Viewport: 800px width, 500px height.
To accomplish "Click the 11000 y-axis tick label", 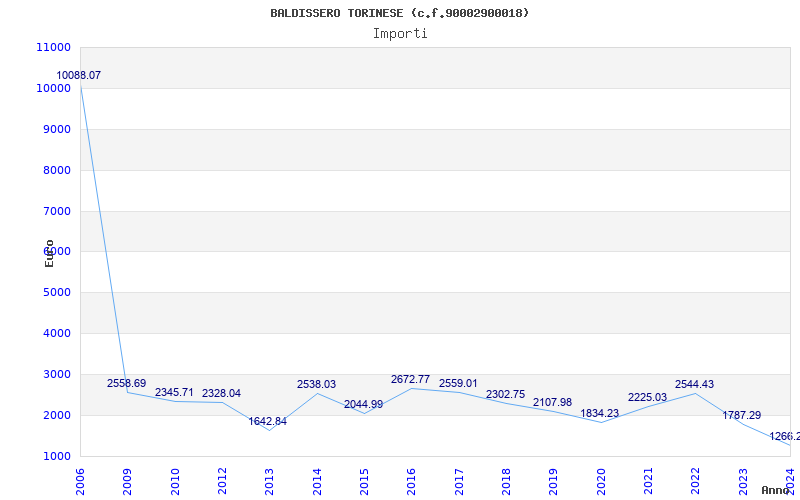I will 54,47.
